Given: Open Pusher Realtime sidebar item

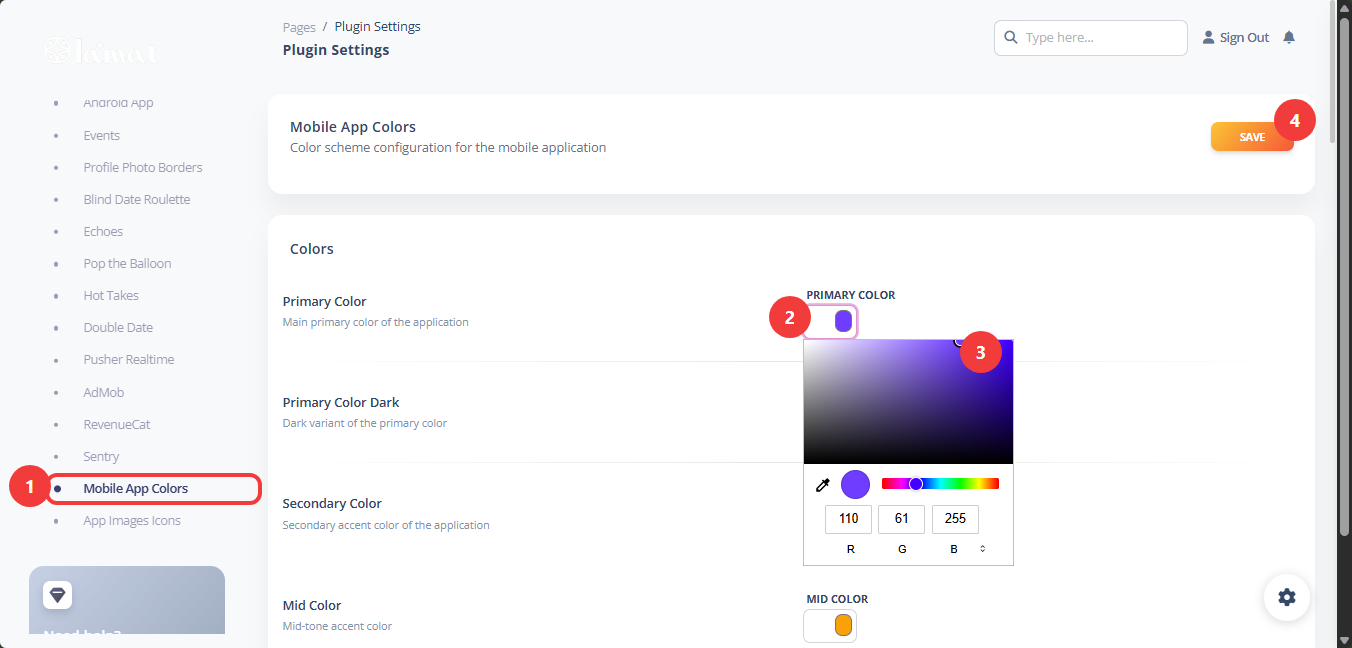Looking at the screenshot, I should pos(129,359).
